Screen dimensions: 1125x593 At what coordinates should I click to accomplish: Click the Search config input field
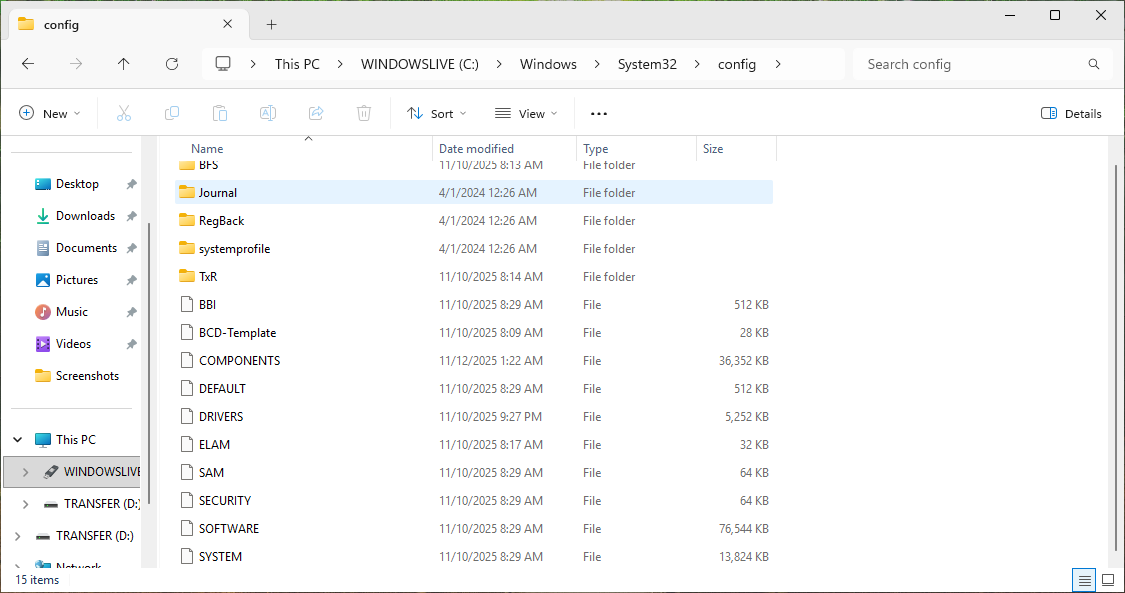point(970,64)
